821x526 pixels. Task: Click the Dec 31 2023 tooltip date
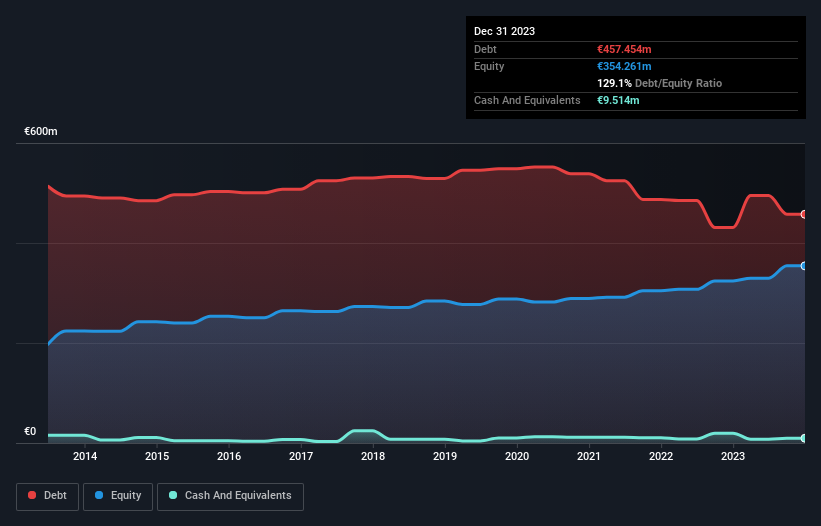[504, 31]
